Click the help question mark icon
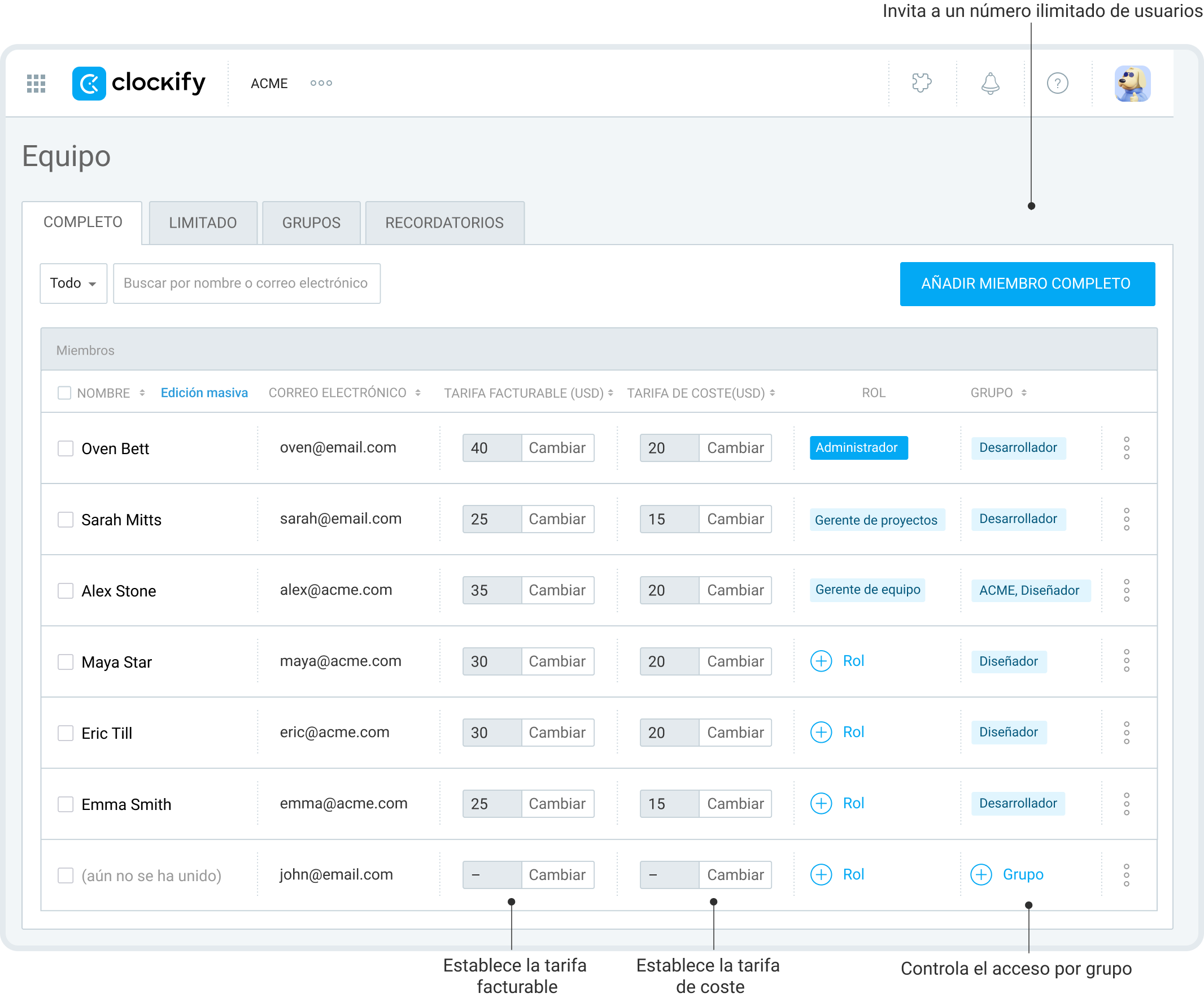This screenshot has width=1204, height=1002. (x=1057, y=83)
